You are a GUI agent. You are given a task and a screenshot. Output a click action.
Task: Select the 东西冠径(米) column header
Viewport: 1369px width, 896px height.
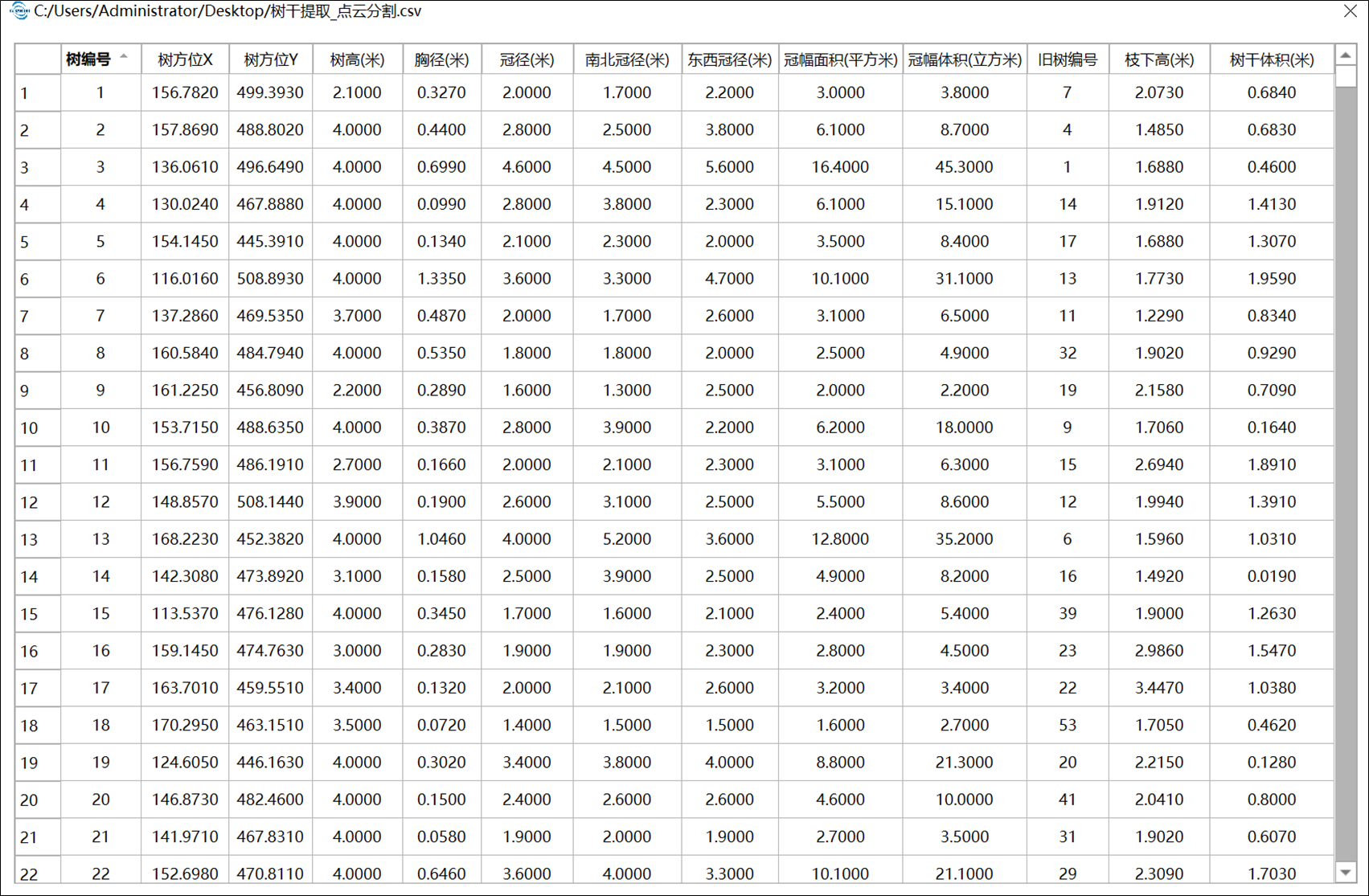(729, 59)
